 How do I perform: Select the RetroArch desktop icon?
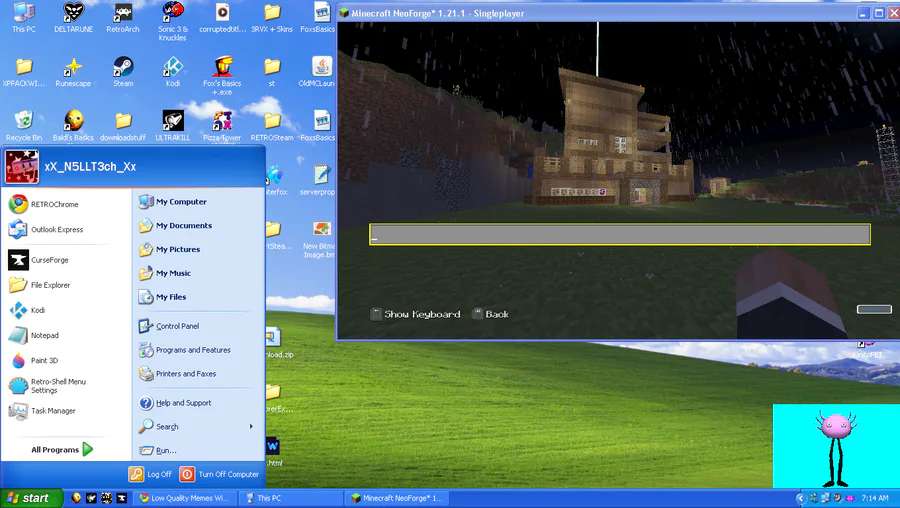pos(123,18)
